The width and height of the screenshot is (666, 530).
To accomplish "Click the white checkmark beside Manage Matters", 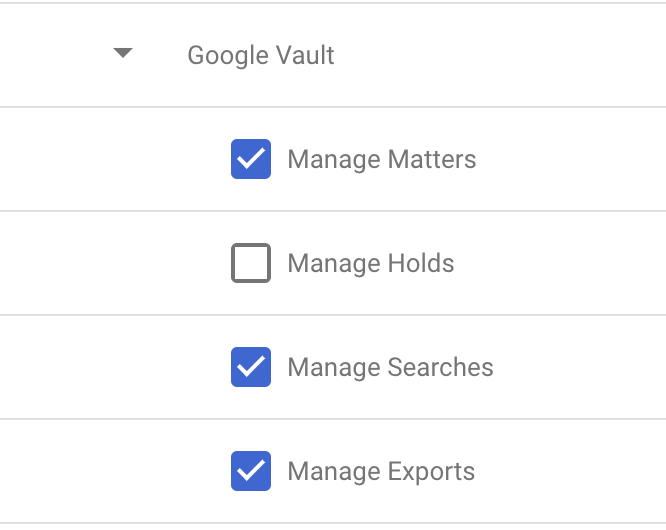I will pos(251,159).
